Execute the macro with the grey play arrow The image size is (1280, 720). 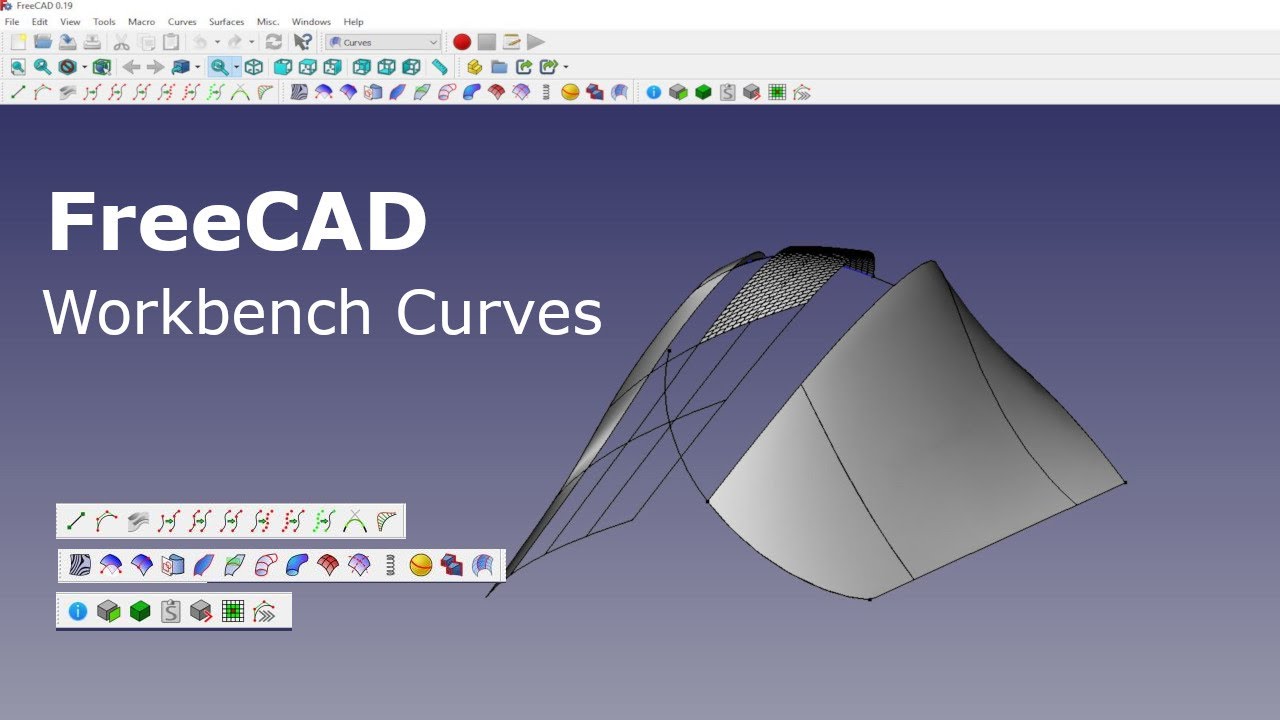536,42
